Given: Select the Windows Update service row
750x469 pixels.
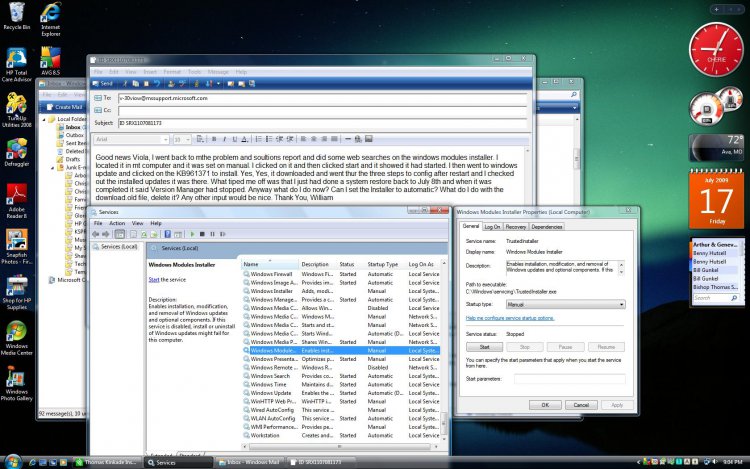Looking at the screenshot, I should pyautogui.click(x=341, y=393).
